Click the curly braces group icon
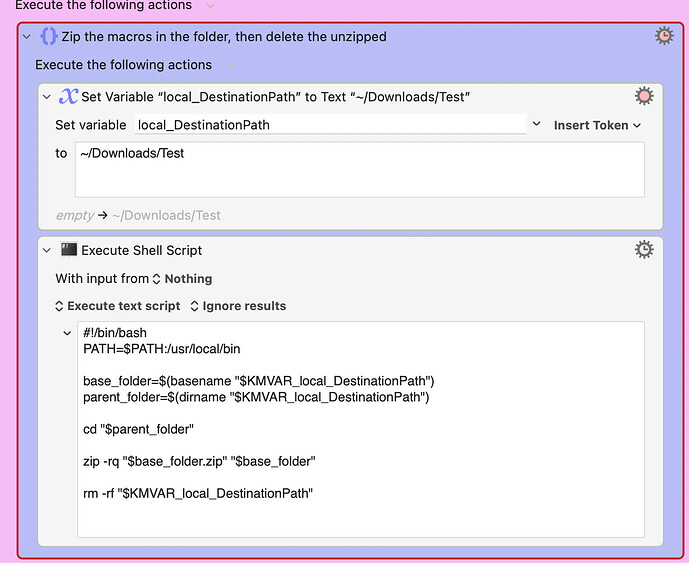 tap(49, 37)
